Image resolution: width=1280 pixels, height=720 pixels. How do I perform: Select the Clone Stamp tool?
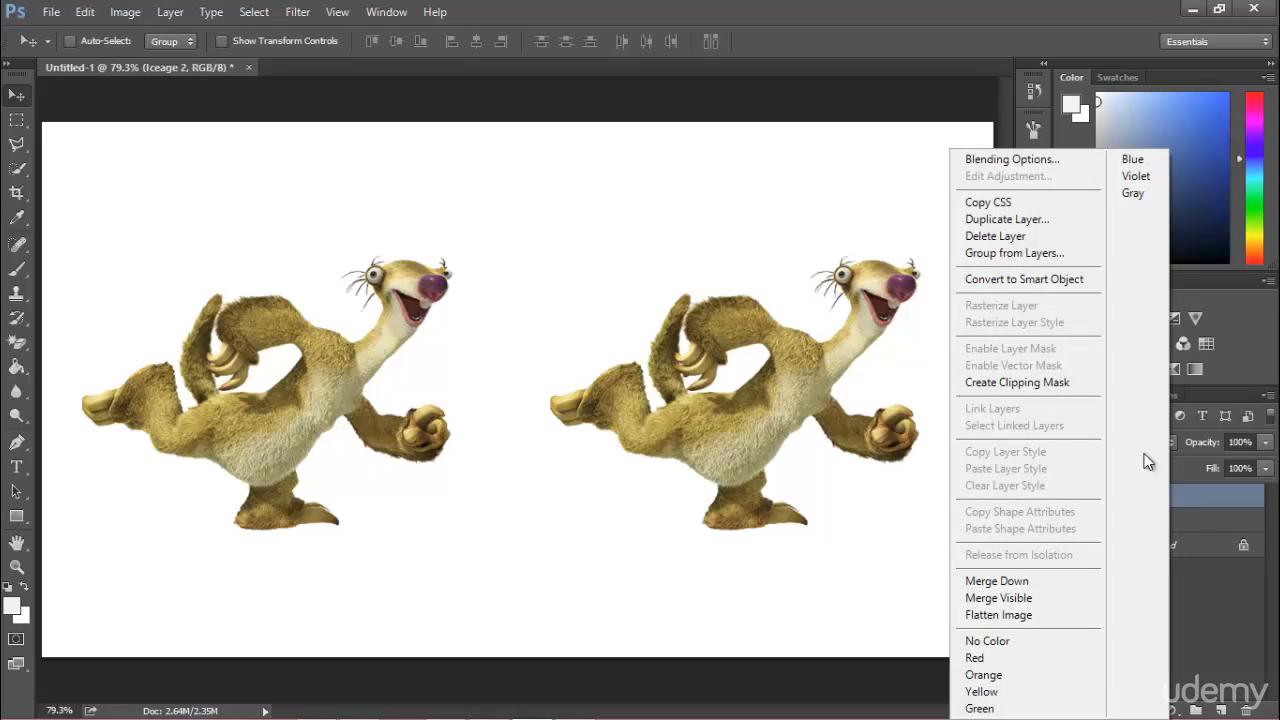point(17,294)
